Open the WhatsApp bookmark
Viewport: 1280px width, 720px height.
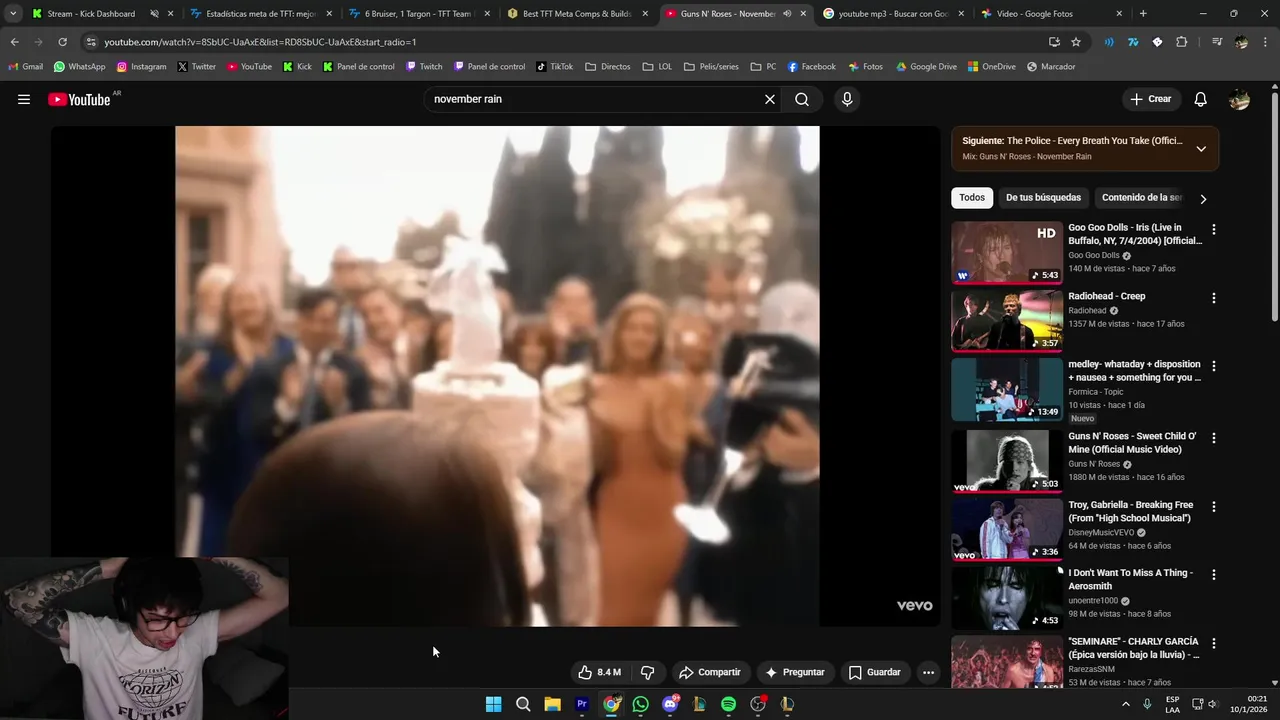pyautogui.click(x=79, y=67)
